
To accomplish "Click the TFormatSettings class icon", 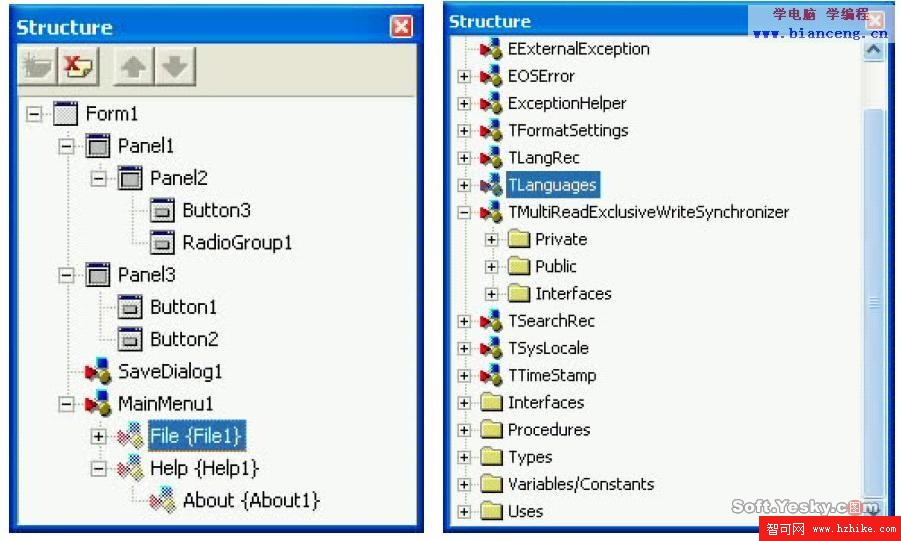I will [x=491, y=131].
